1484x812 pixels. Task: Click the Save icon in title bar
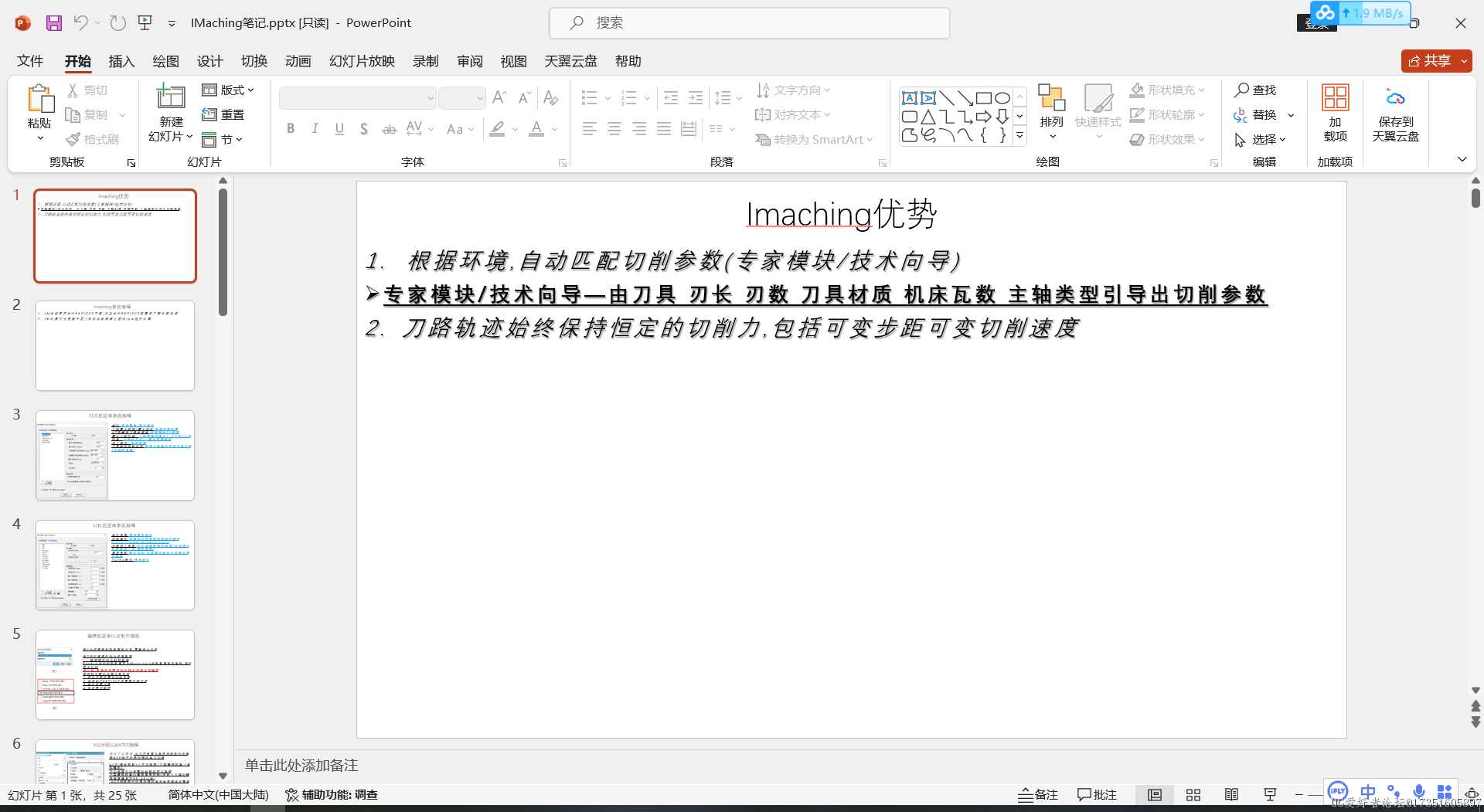(x=53, y=23)
